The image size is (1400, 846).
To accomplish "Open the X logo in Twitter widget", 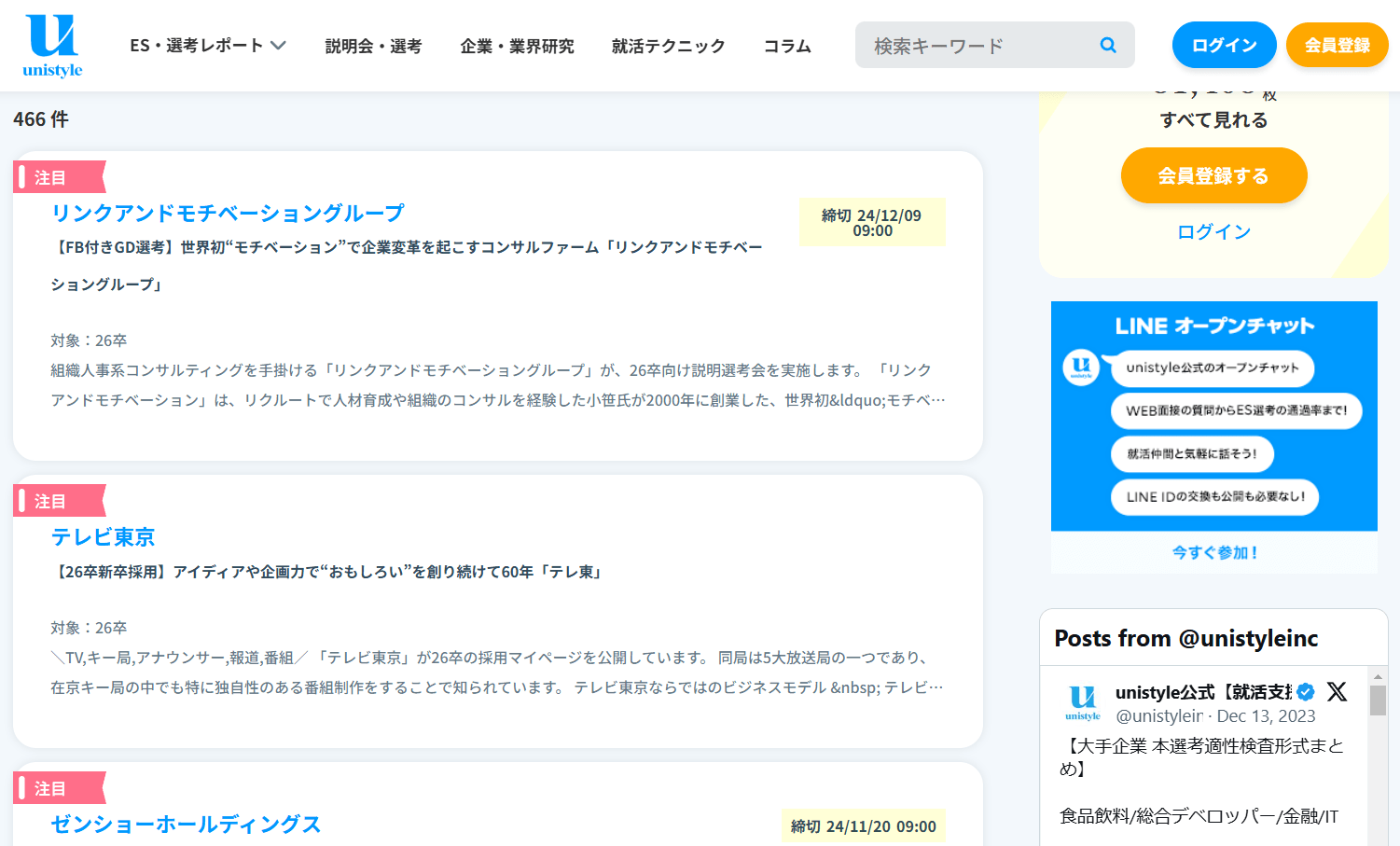I will click(1337, 691).
